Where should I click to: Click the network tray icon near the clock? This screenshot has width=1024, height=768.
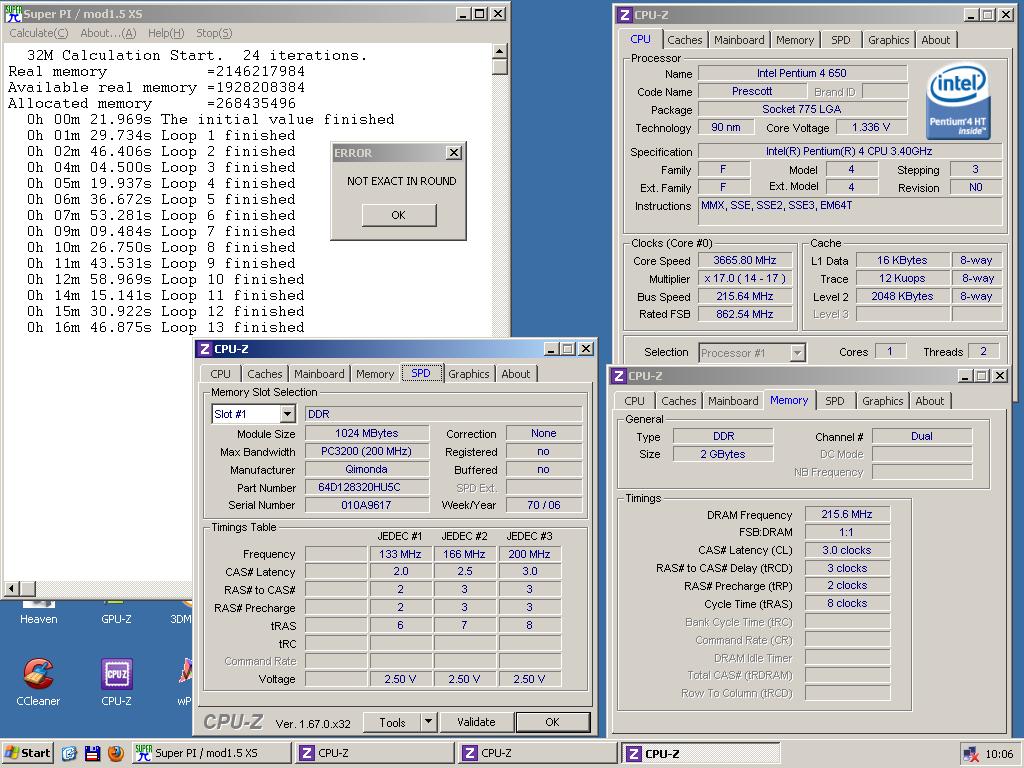coord(970,754)
